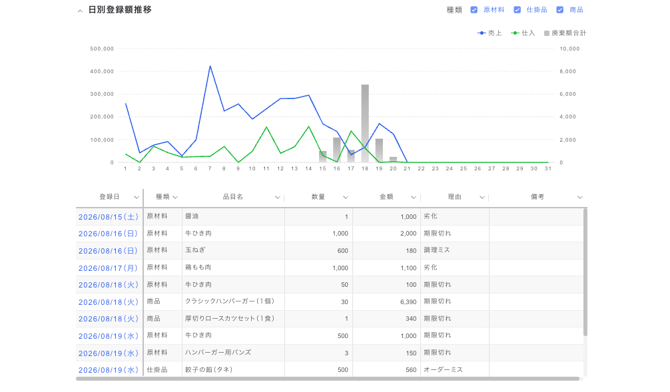Open the 2026/08/17(月) date link

click(x=108, y=268)
